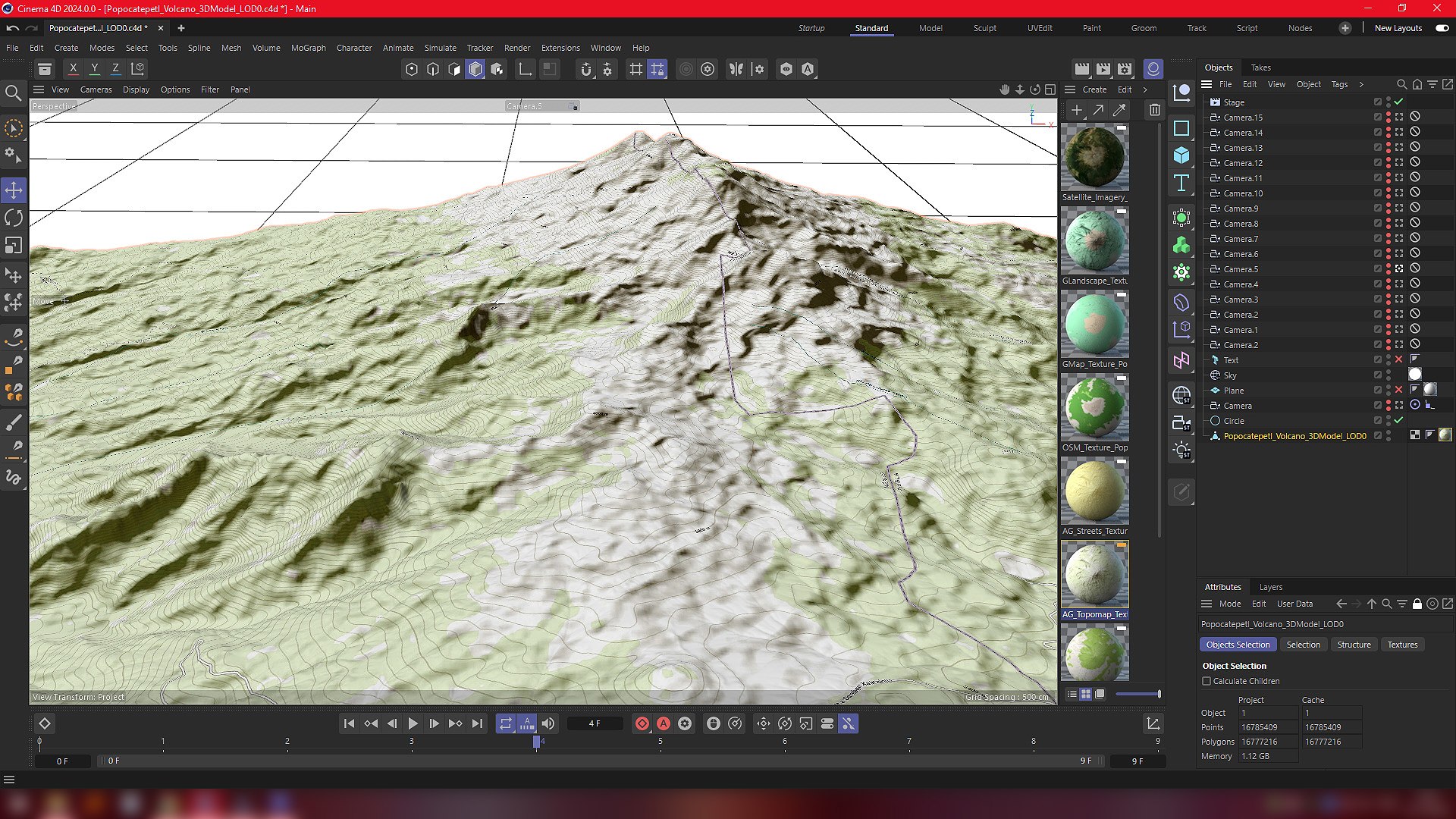Enable Calculate Children checkbox
Screen dimensions: 1456x819
(x=1207, y=681)
